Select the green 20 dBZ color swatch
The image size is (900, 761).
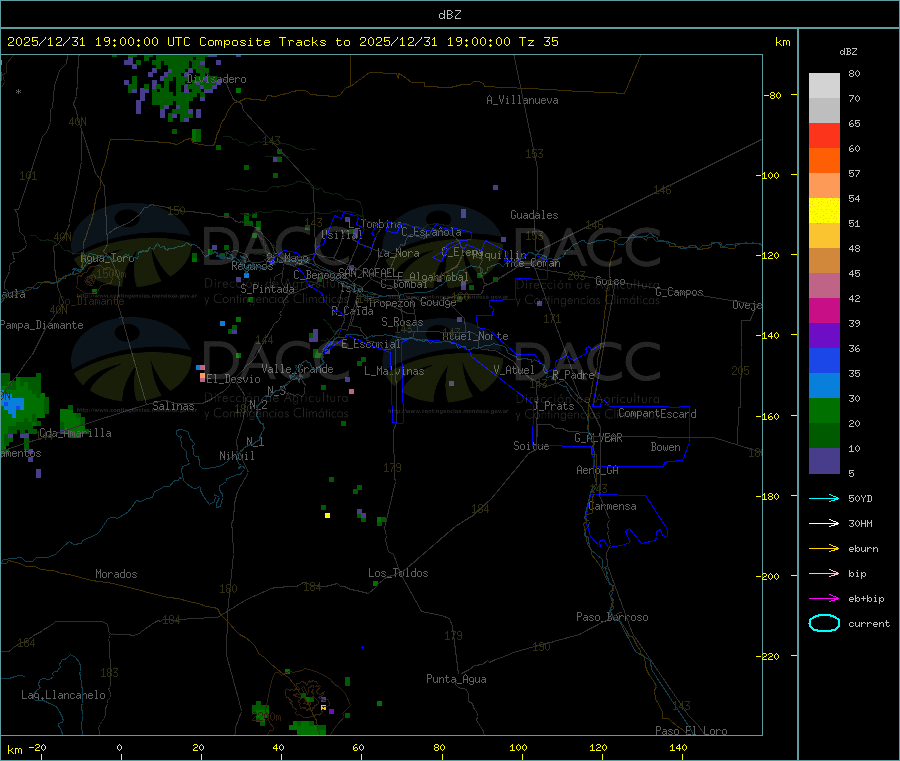tap(824, 410)
